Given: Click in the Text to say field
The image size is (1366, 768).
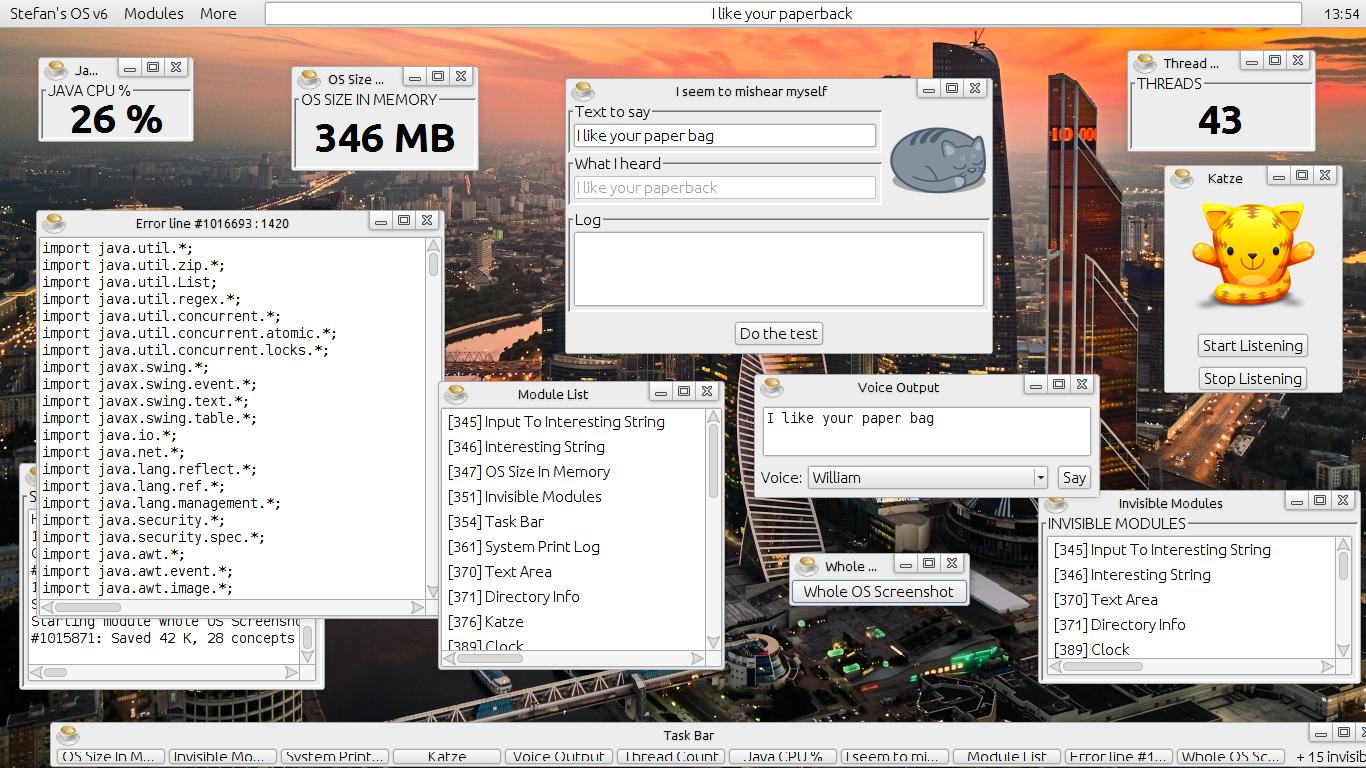Looking at the screenshot, I should [724, 136].
